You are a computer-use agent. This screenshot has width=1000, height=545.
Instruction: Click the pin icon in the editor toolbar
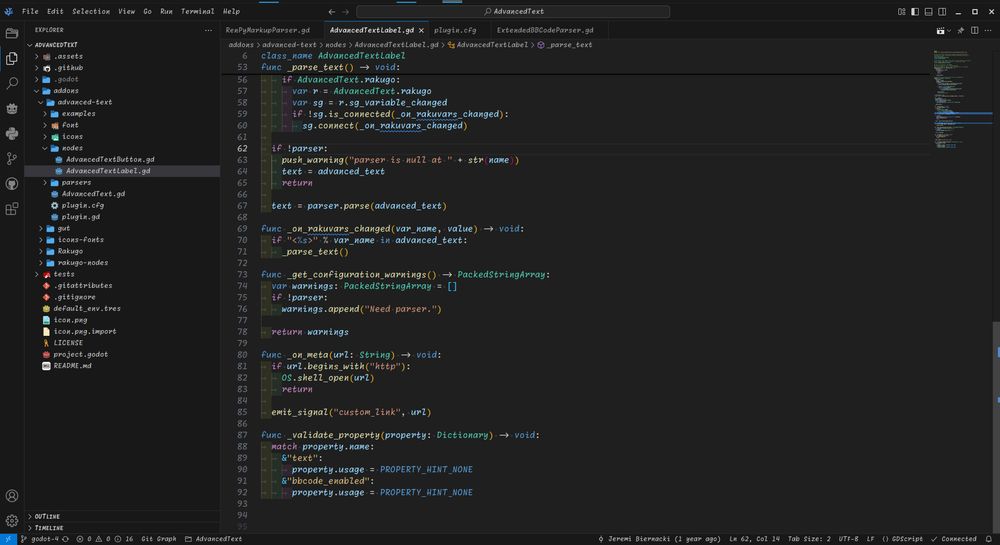(x=960, y=30)
